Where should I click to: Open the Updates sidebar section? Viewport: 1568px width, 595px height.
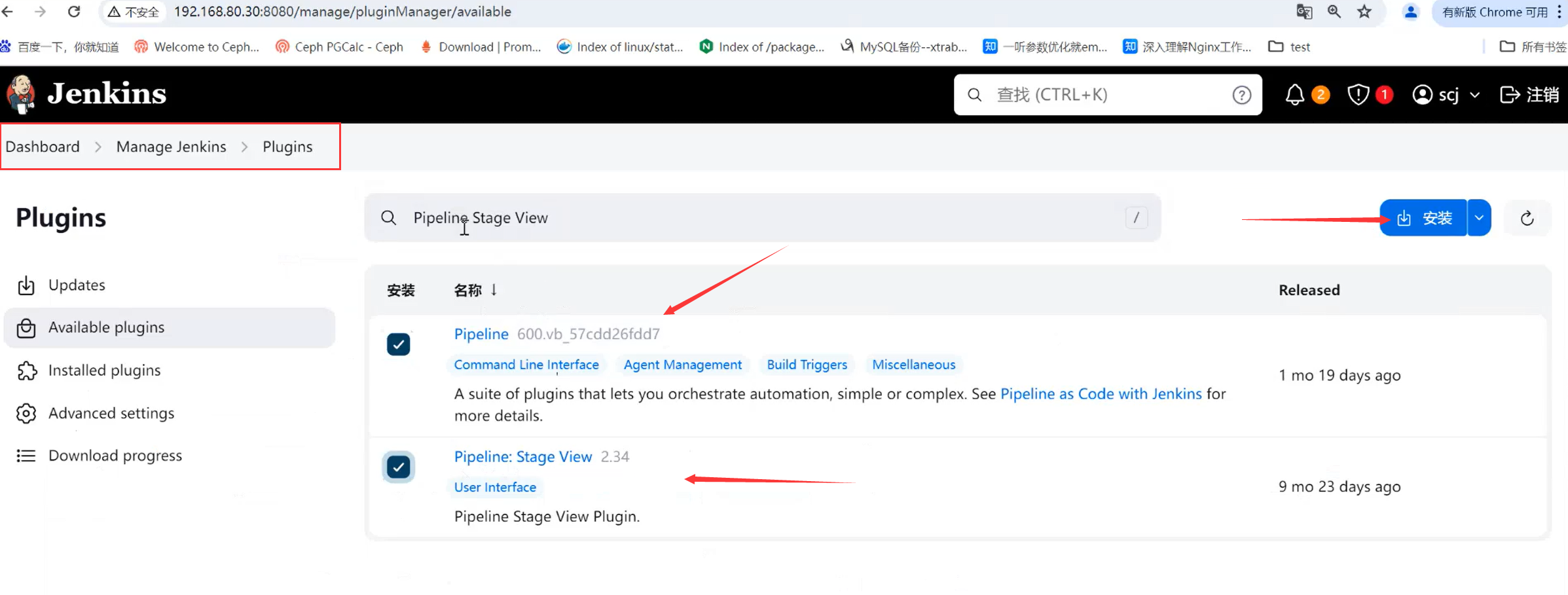click(x=169, y=285)
